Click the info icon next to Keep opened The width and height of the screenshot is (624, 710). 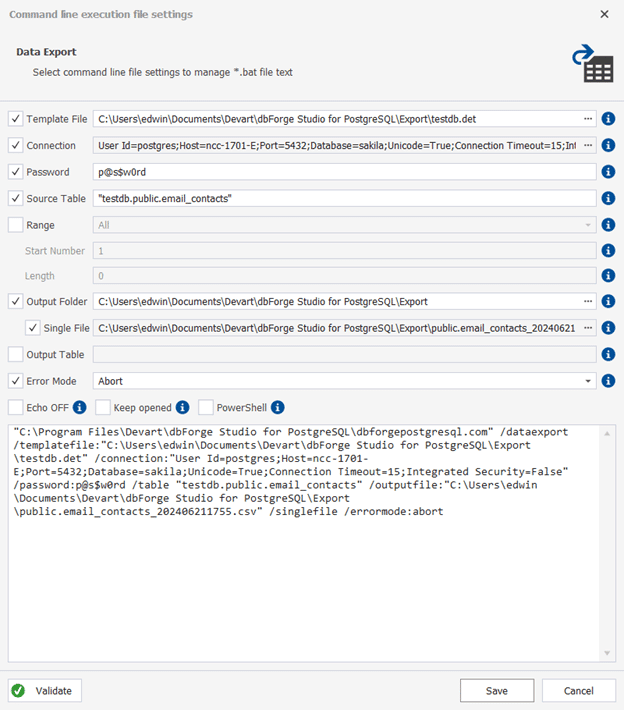pyautogui.click(x=182, y=407)
